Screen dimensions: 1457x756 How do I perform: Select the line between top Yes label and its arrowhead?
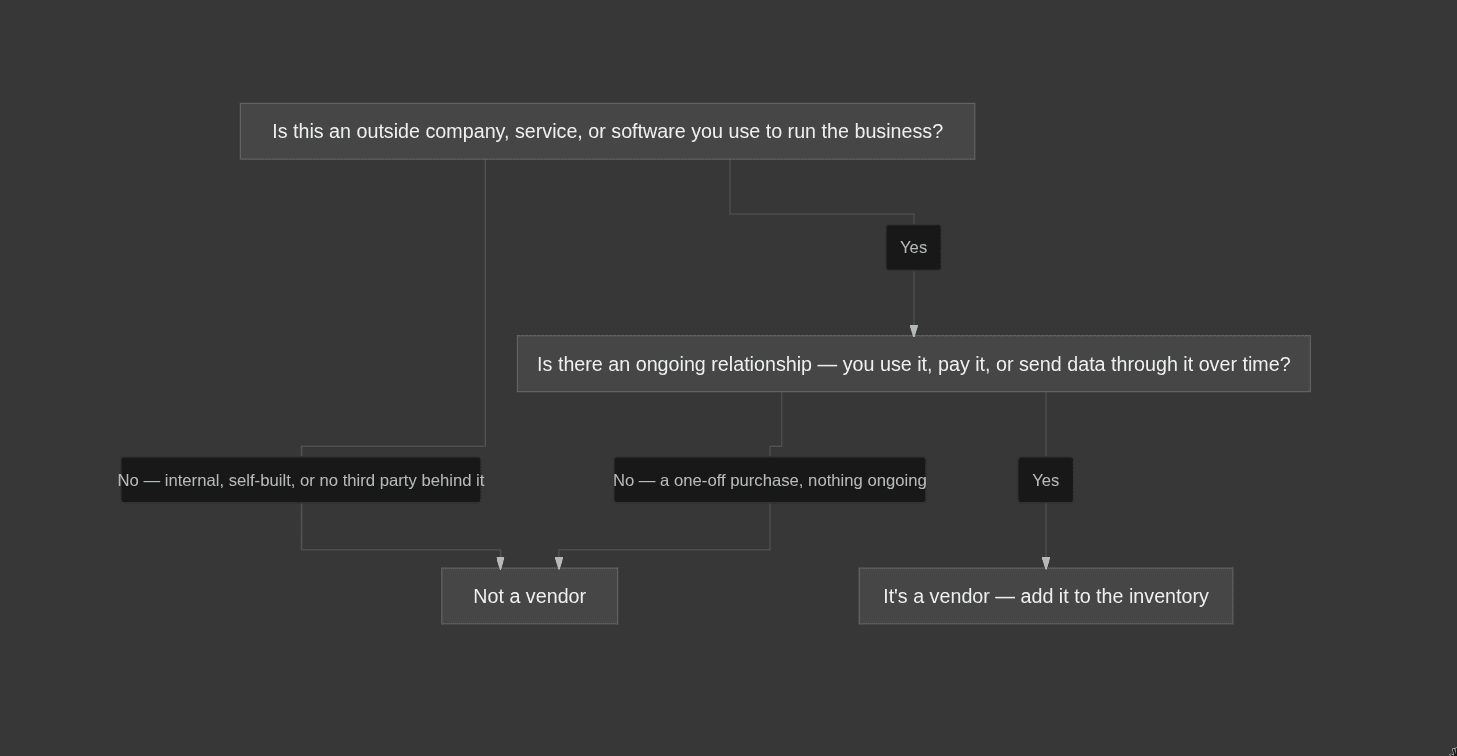coord(914,297)
